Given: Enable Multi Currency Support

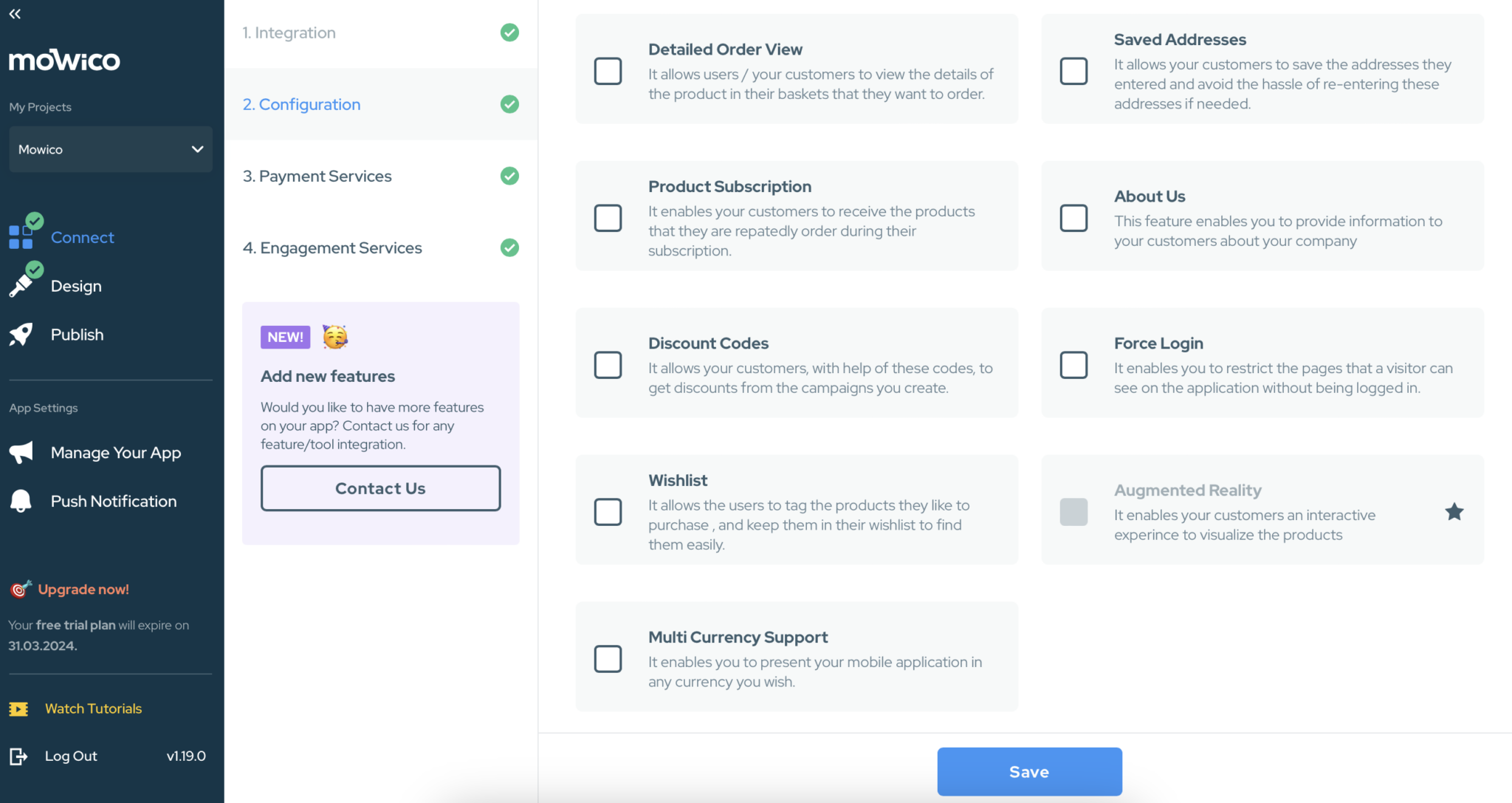Looking at the screenshot, I should click(608, 658).
